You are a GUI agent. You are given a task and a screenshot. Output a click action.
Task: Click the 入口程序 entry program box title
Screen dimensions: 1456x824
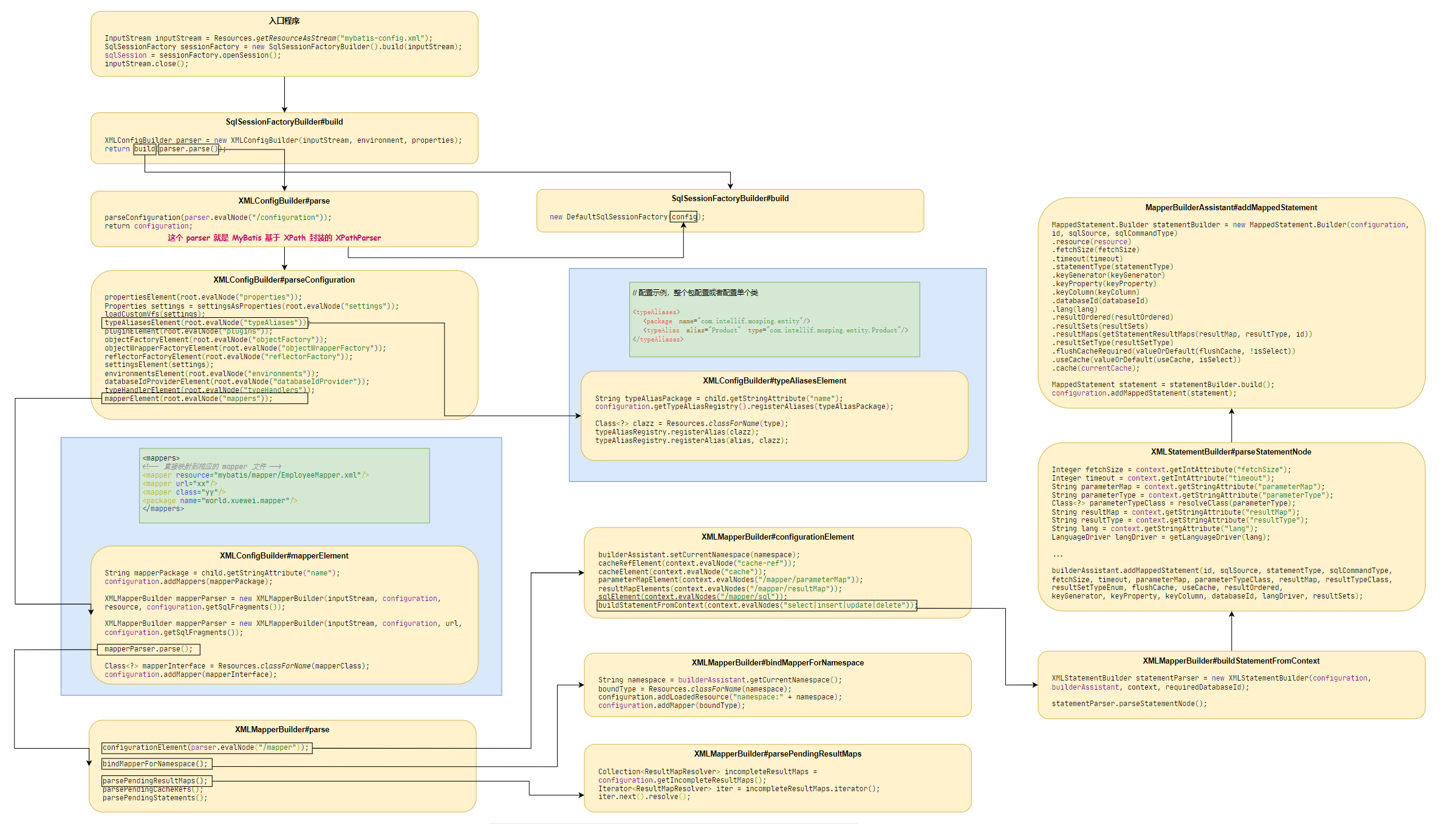pyautogui.click(x=284, y=21)
